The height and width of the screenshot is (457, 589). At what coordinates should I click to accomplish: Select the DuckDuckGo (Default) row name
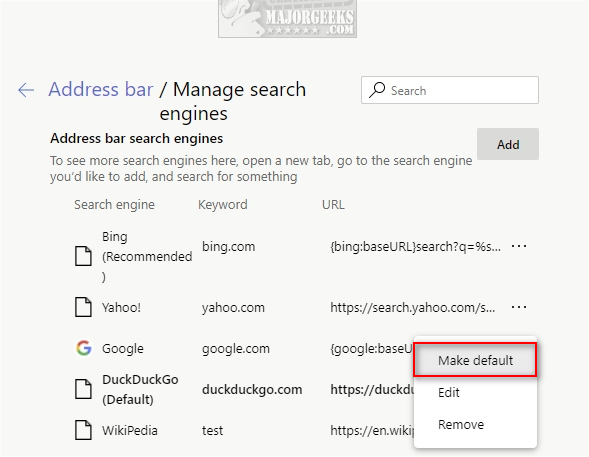[140, 389]
